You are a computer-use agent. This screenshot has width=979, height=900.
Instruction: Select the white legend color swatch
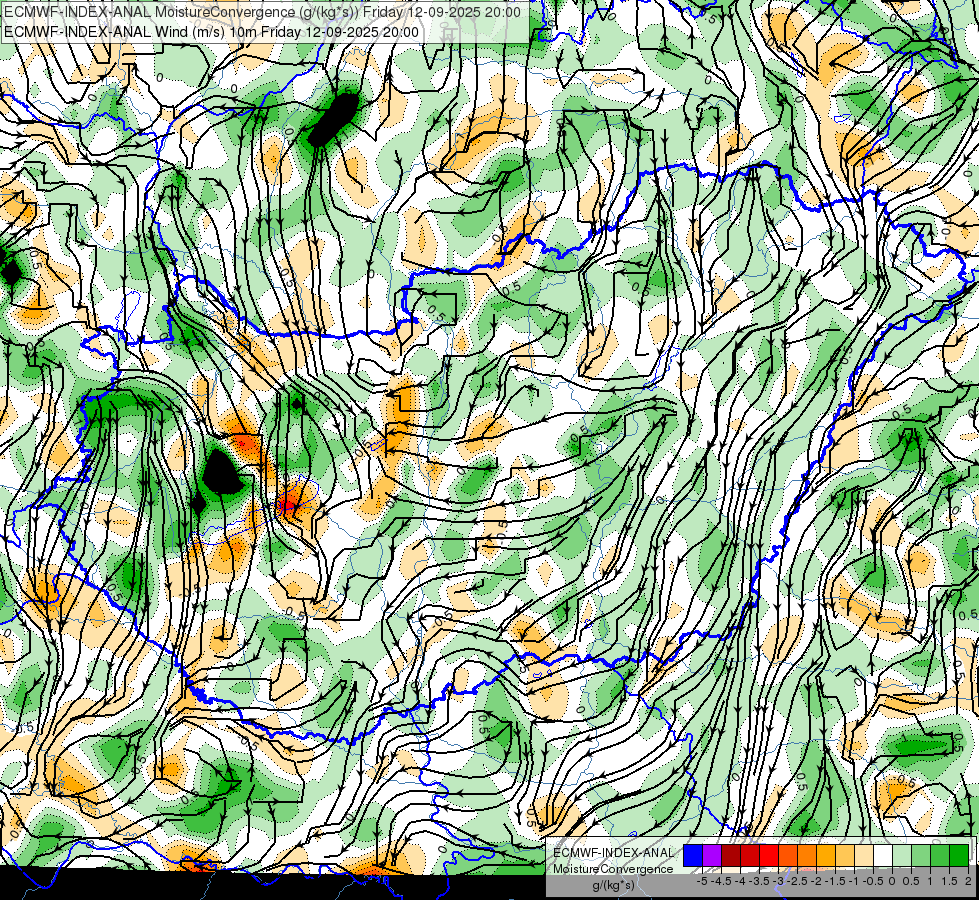(883, 856)
